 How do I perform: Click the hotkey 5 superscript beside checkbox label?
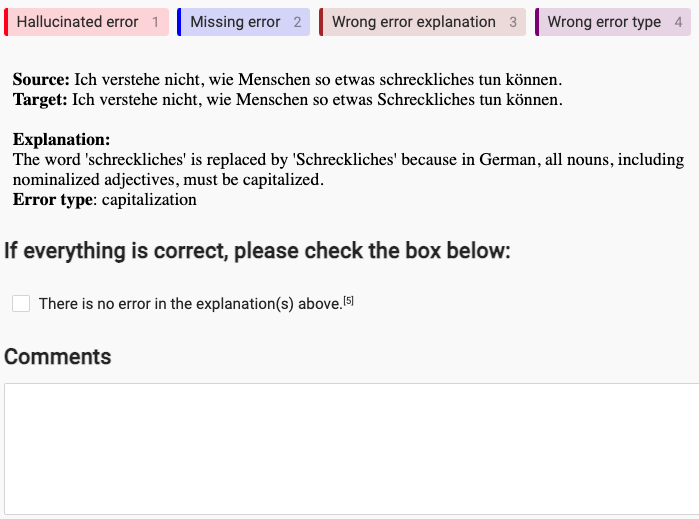(349, 301)
